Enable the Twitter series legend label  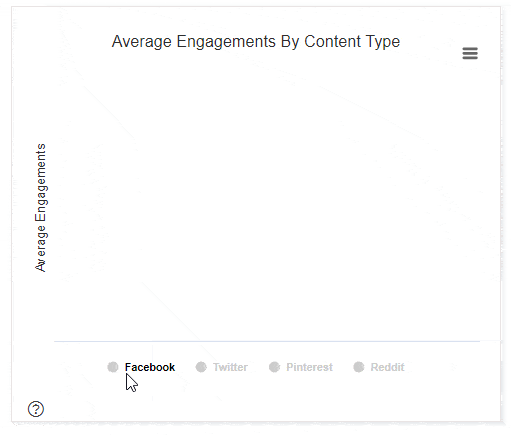coord(230,367)
